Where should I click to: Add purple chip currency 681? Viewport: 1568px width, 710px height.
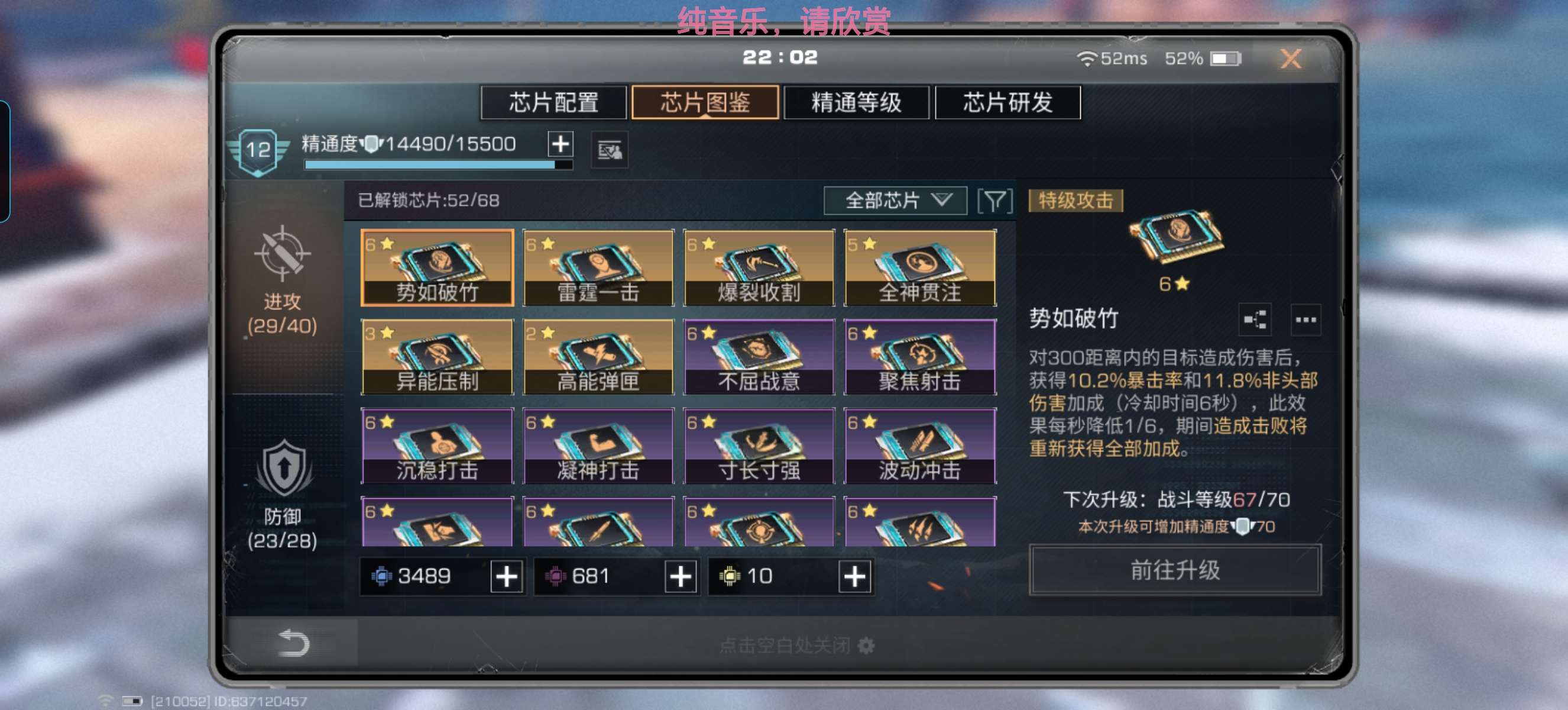pyautogui.click(x=680, y=576)
